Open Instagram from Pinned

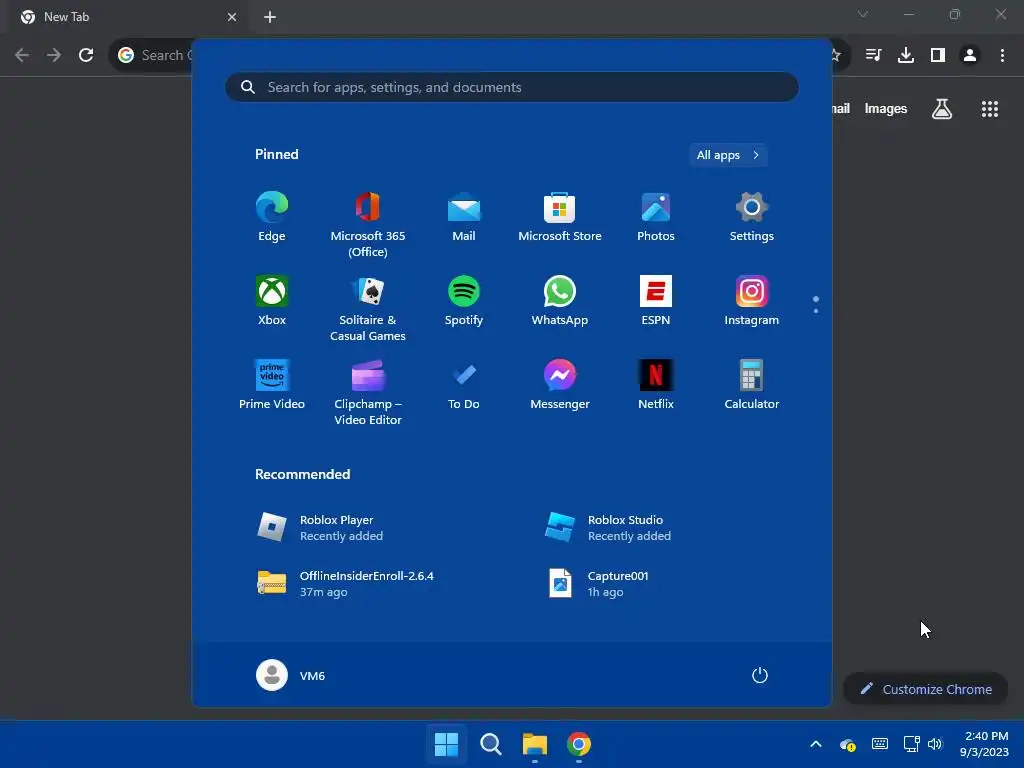[x=752, y=302]
